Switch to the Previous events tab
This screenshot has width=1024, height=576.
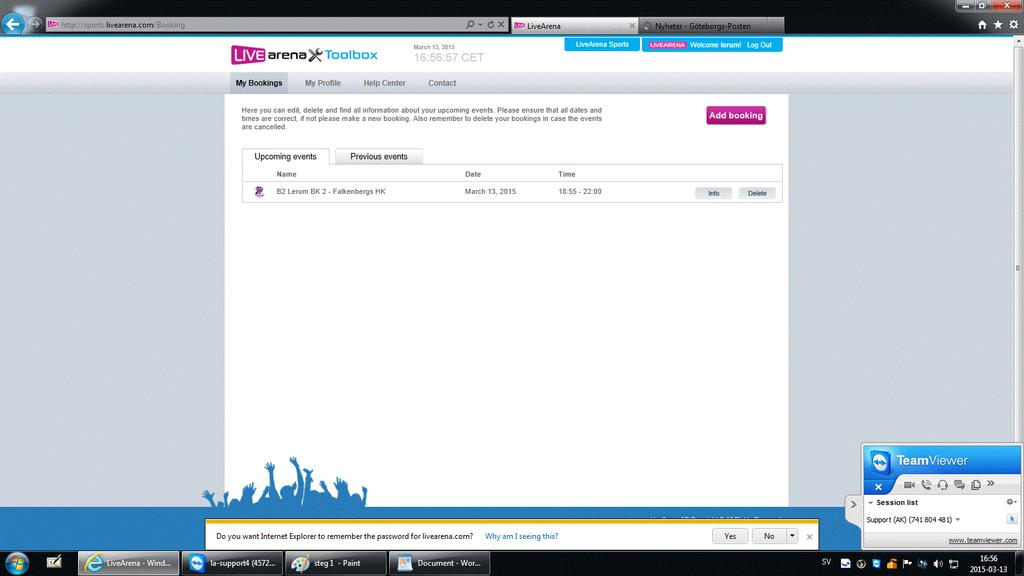point(379,157)
